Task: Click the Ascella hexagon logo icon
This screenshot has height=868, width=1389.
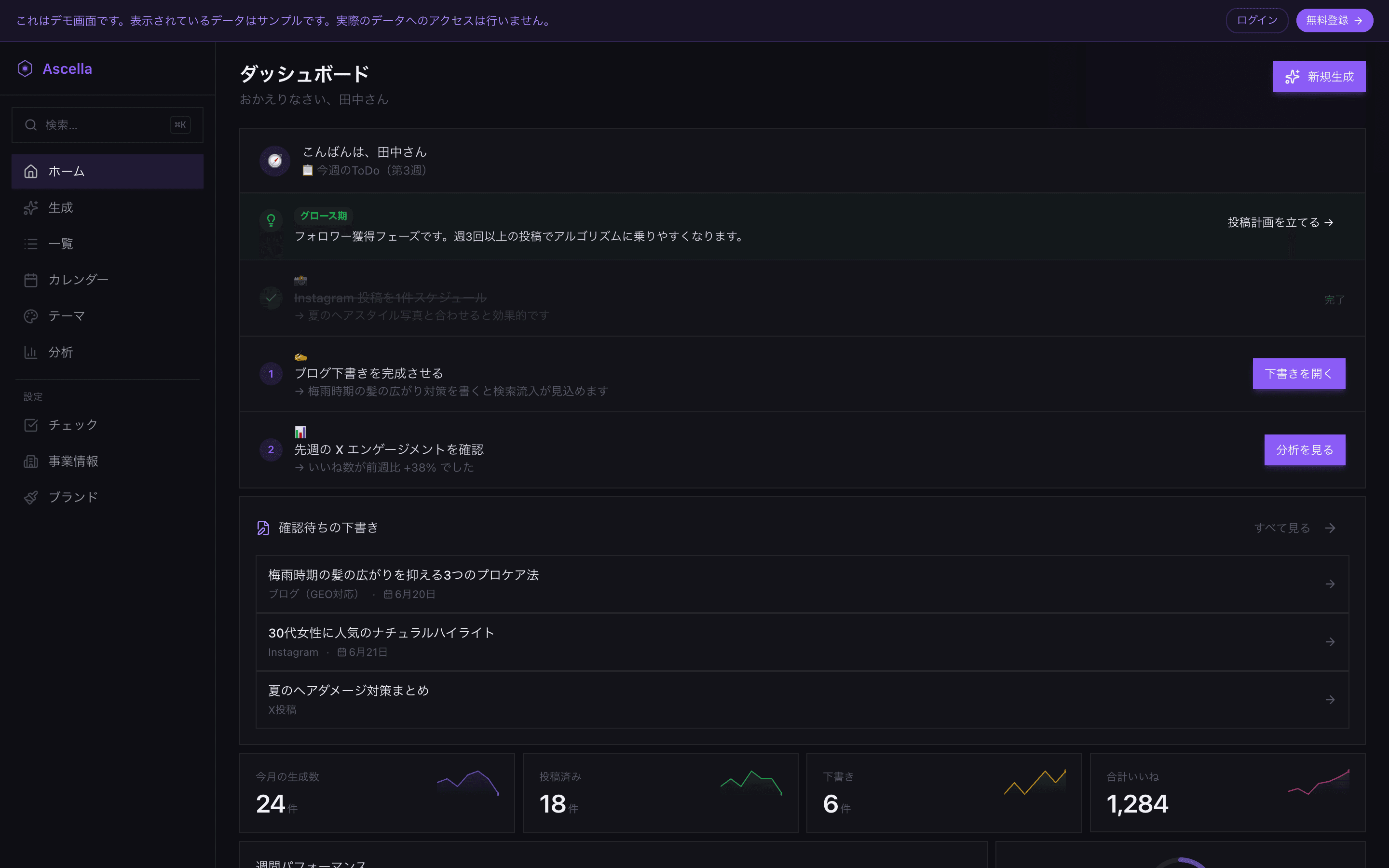Action: pos(25,68)
